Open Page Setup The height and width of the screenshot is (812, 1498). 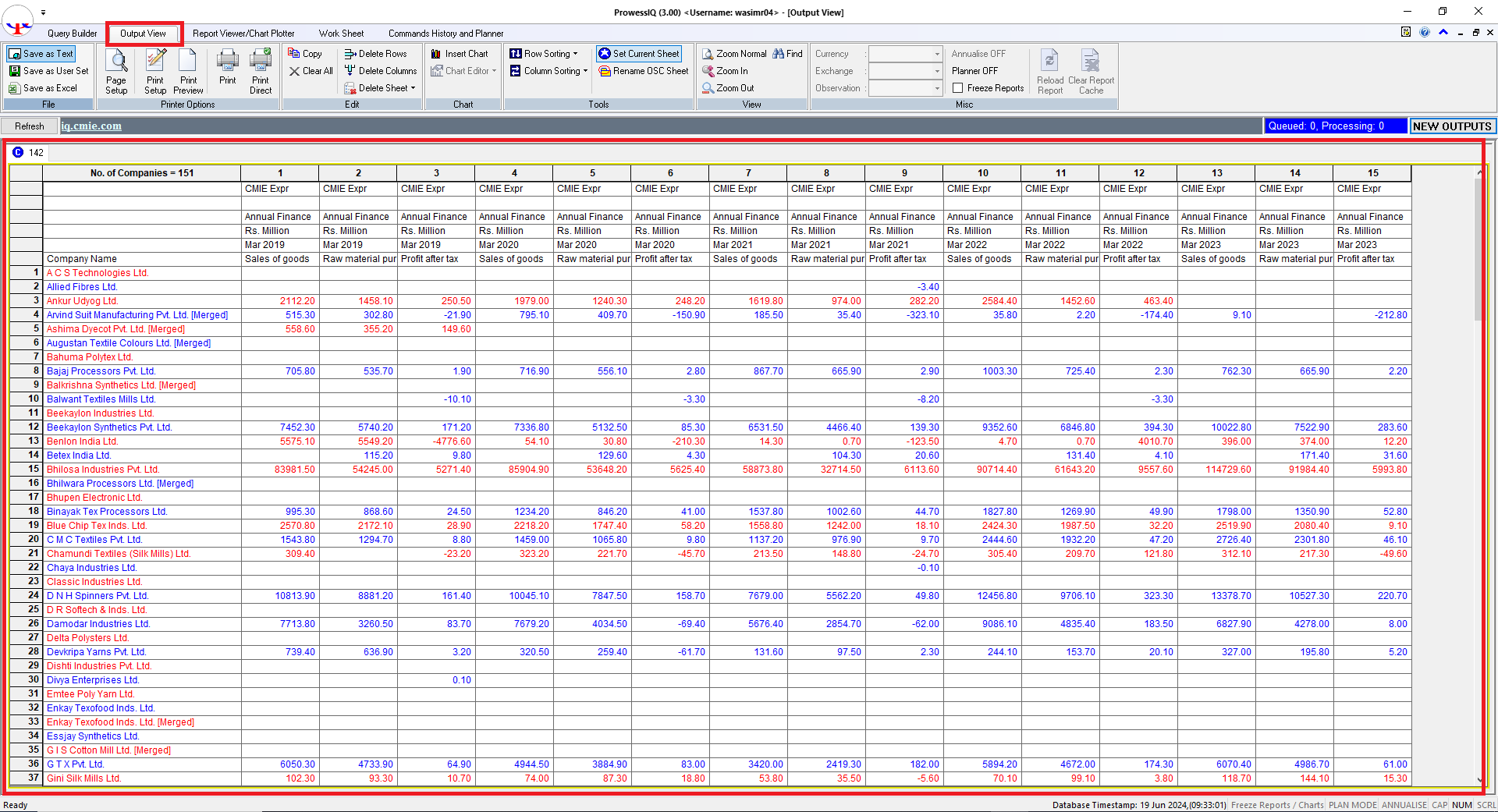point(116,72)
